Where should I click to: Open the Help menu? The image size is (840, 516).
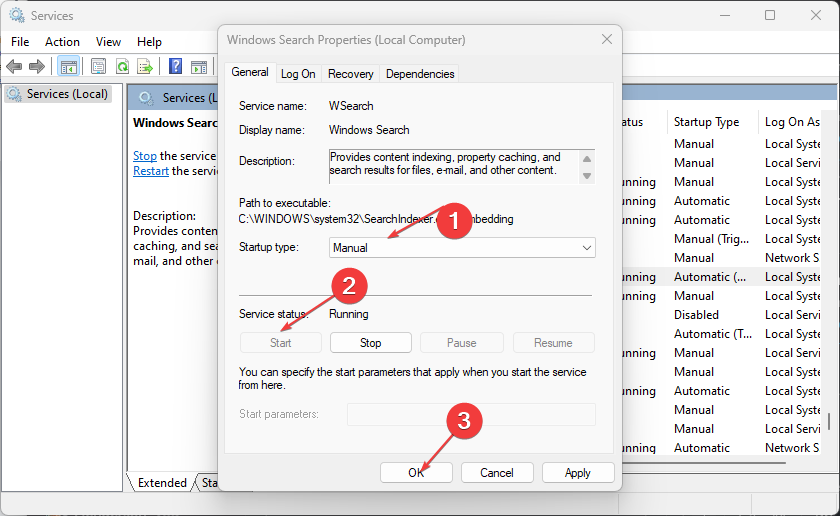149,42
